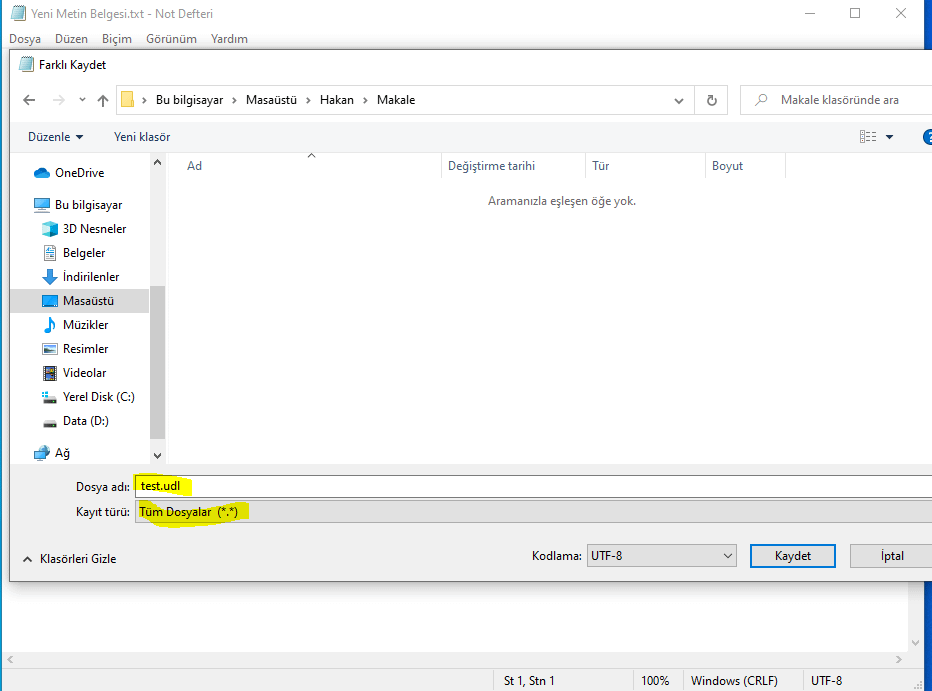Select Masaüstü in the address breadcrumb

[x=271, y=100]
